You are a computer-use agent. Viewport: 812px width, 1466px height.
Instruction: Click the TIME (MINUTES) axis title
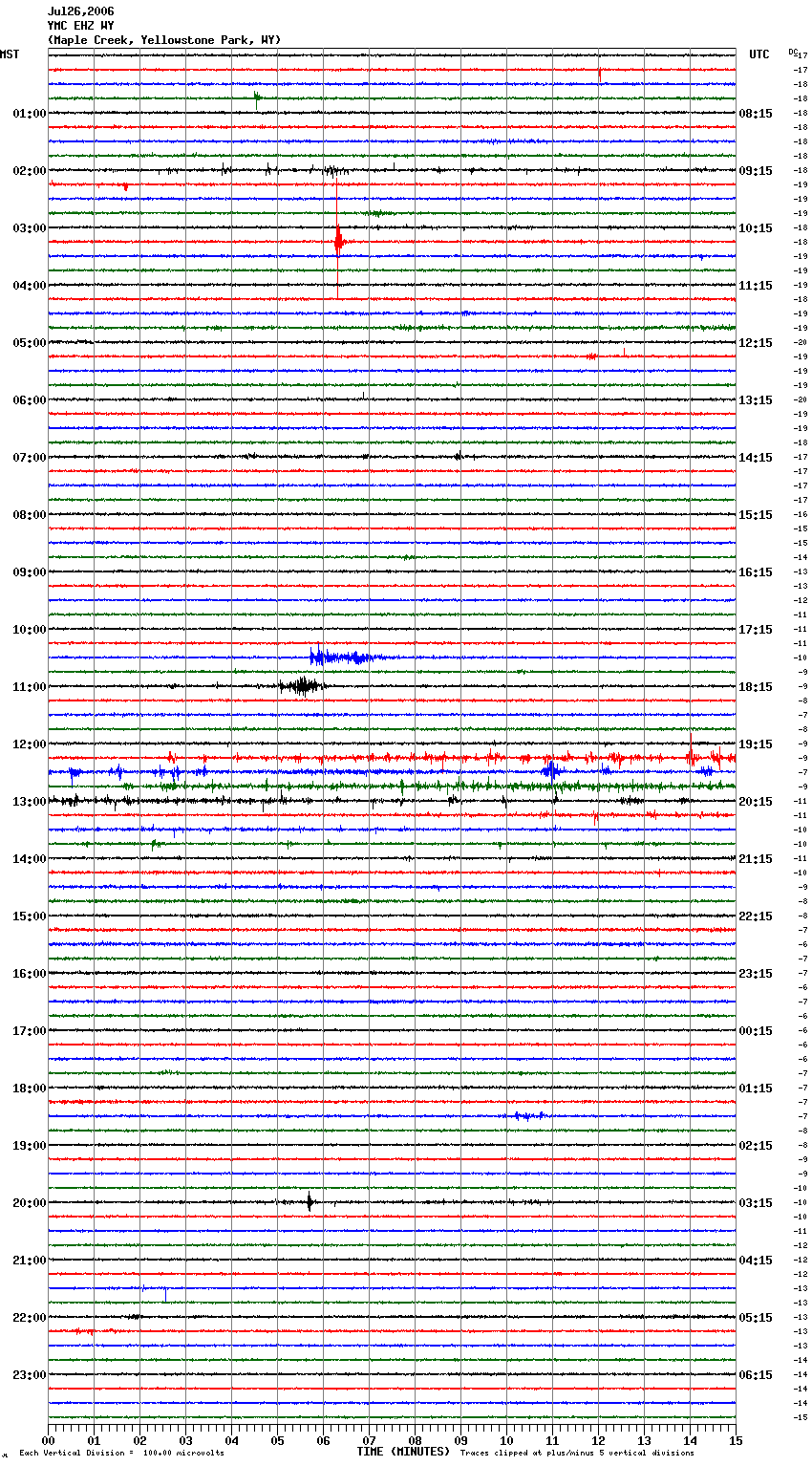click(403, 1452)
